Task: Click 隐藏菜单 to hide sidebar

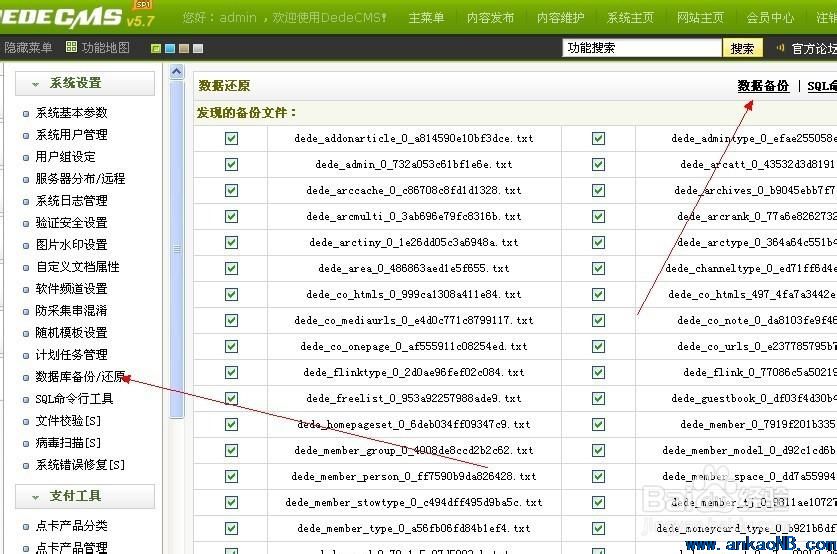Action: [x=28, y=48]
